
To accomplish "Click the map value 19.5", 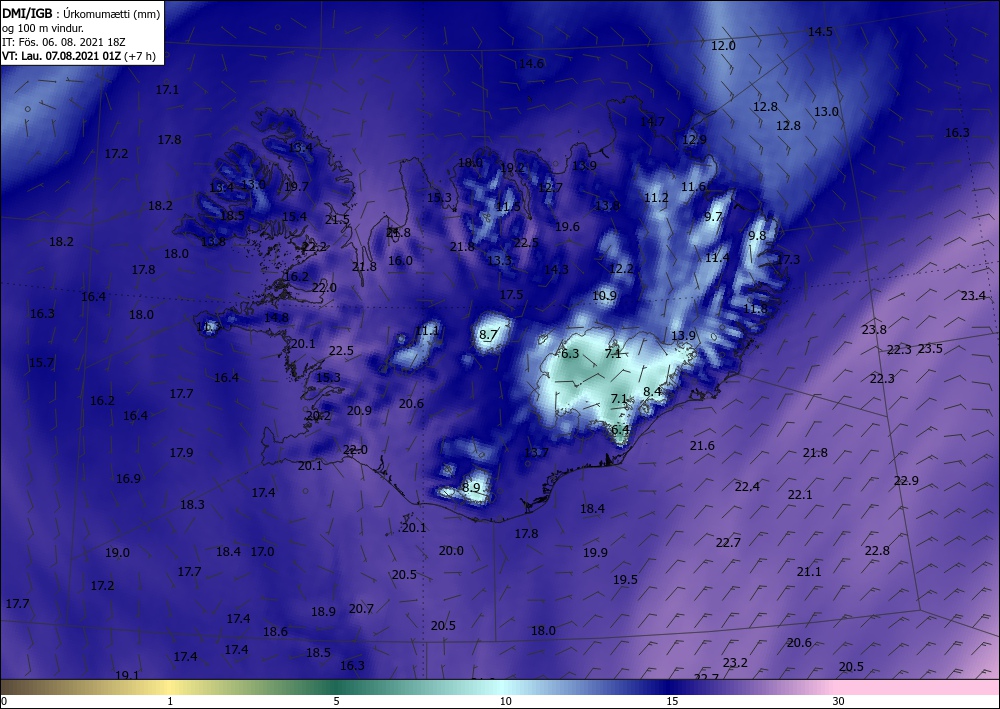I will tap(625, 579).
